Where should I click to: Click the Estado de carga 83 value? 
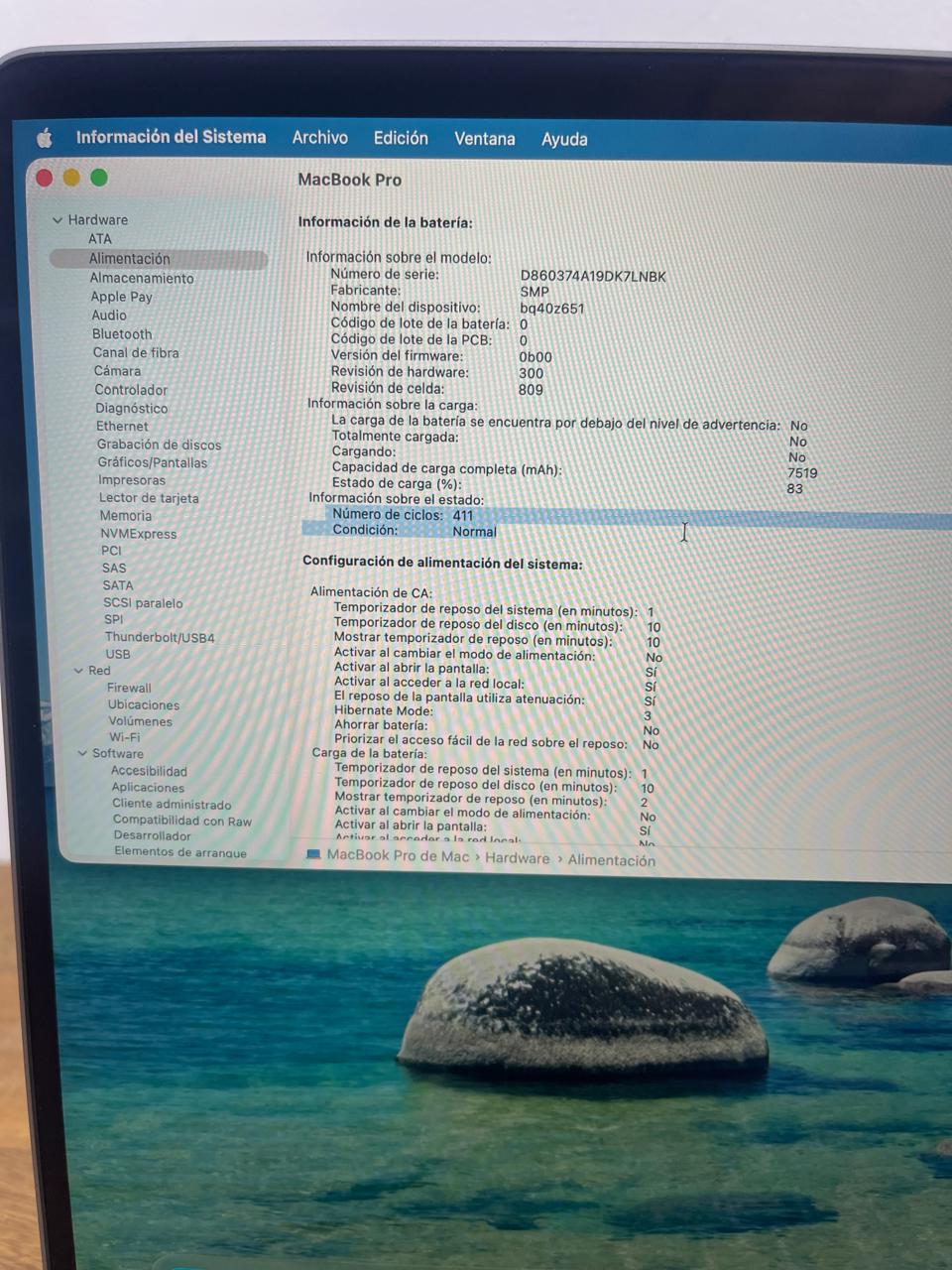coord(794,488)
